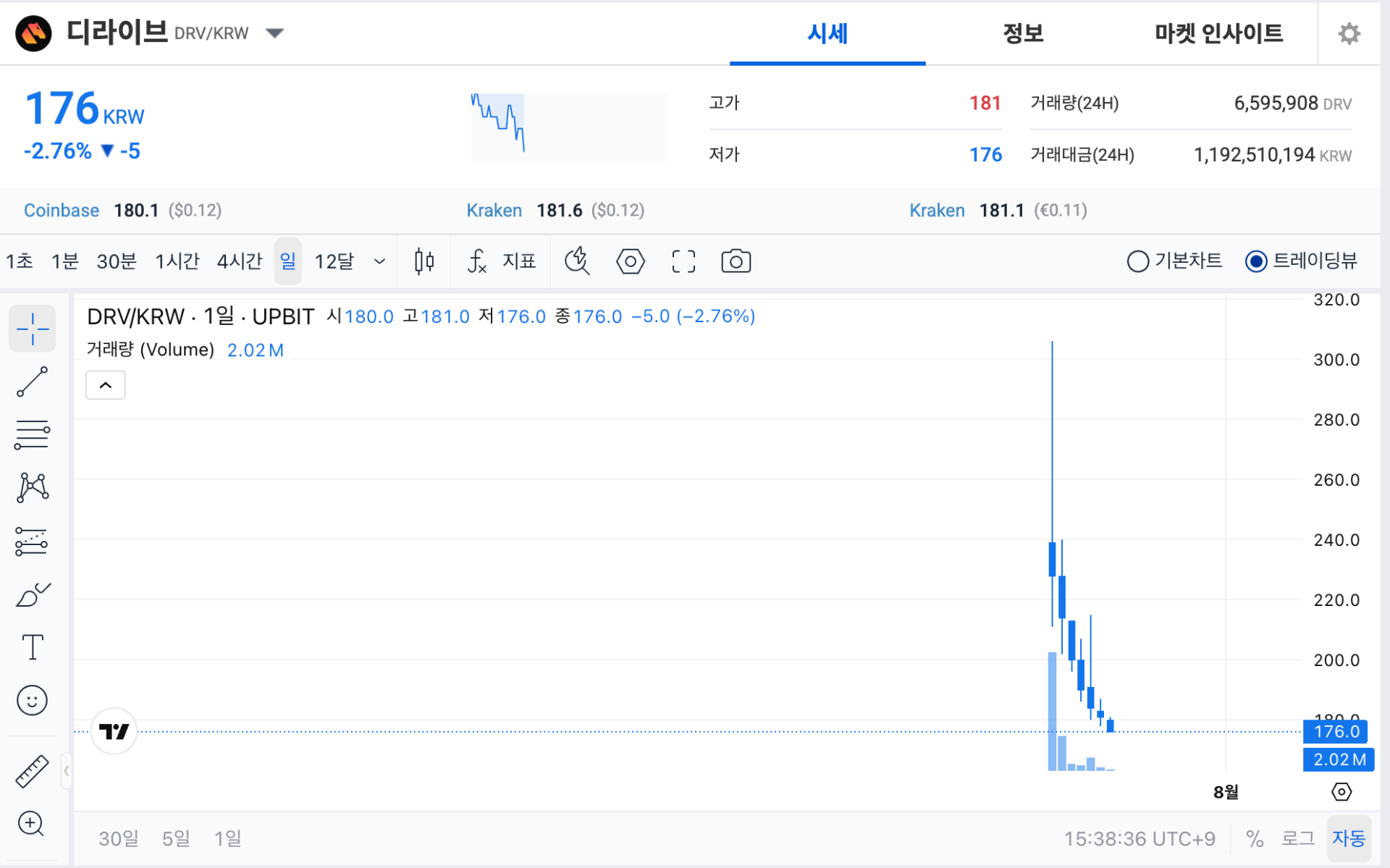Select the zoom in magnifier tool
The width and height of the screenshot is (1390, 868).
[x=31, y=824]
